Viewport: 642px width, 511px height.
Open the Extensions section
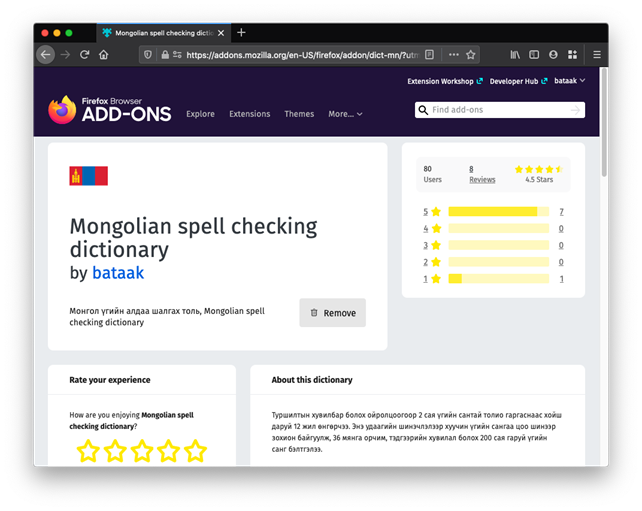pyautogui.click(x=249, y=114)
